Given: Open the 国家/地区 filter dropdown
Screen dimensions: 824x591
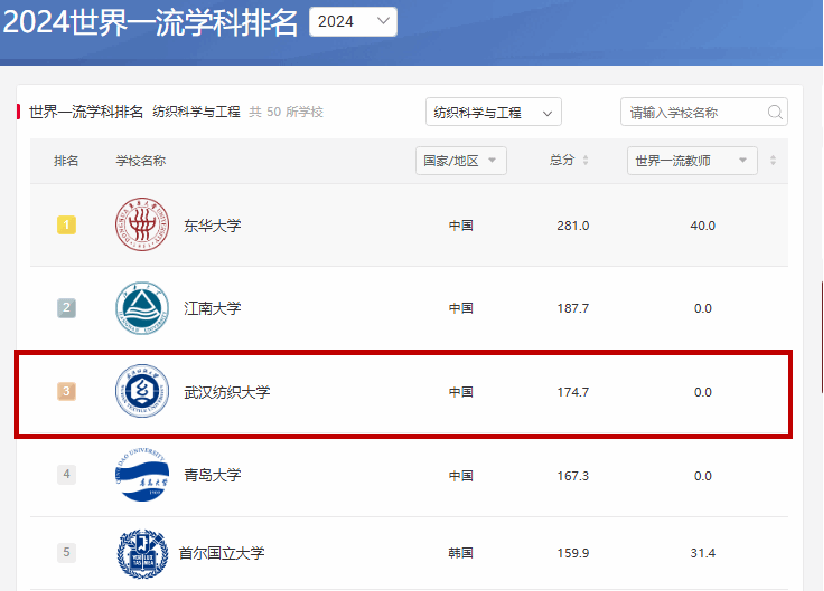Looking at the screenshot, I should [x=461, y=161].
